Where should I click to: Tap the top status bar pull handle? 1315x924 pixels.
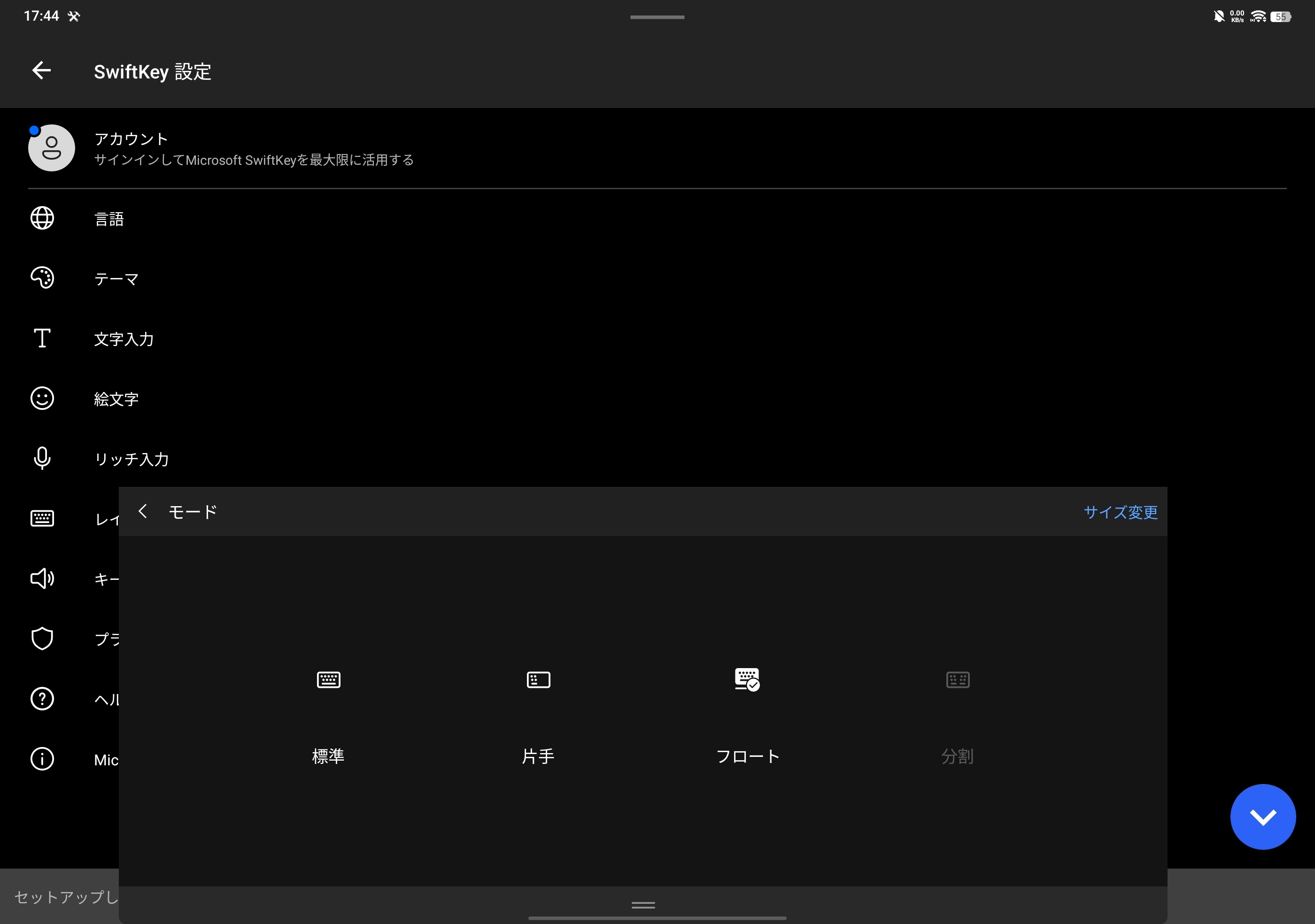(x=657, y=17)
